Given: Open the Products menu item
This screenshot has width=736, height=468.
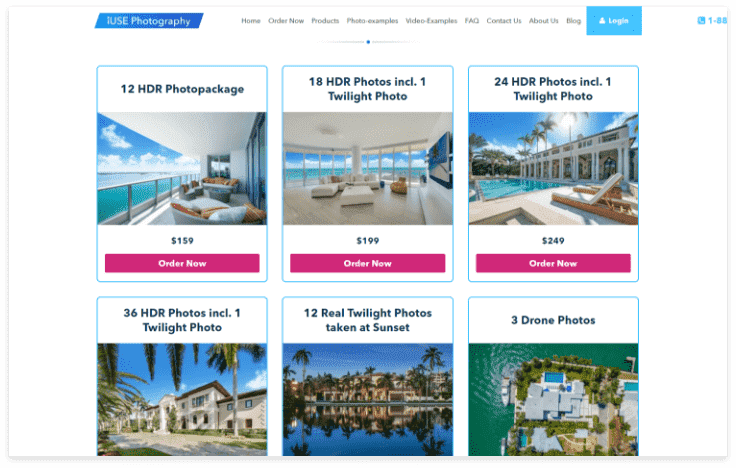Looking at the screenshot, I should (x=325, y=21).
